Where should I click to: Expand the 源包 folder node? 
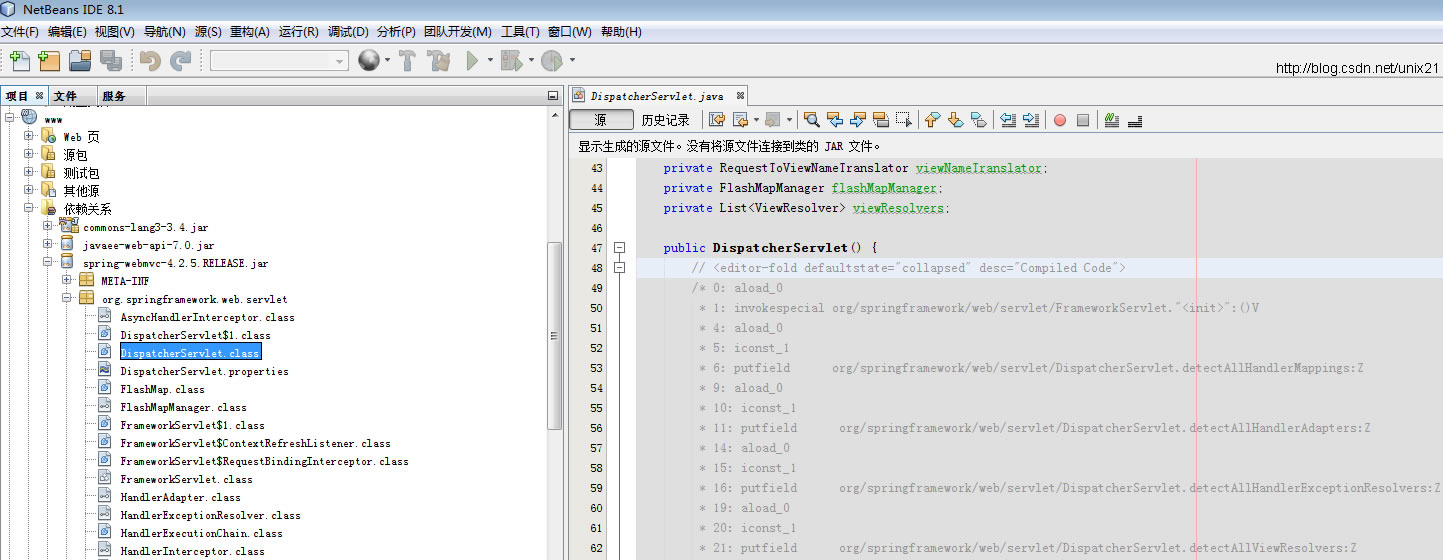pyautogui.click(x=30, y=154)
